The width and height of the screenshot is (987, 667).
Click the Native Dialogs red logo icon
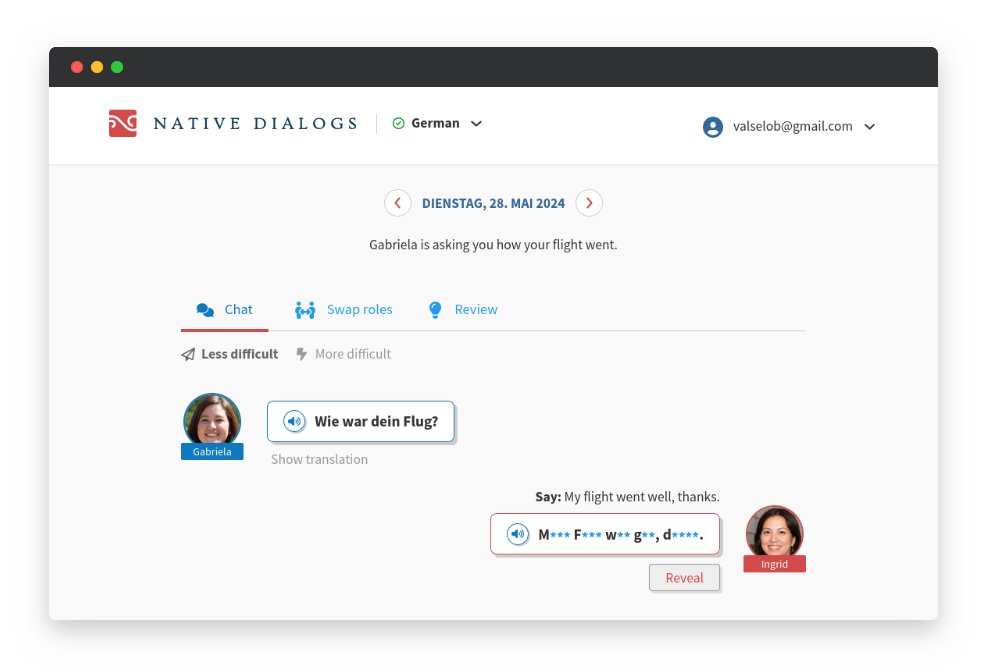click(x=122, y=123)
